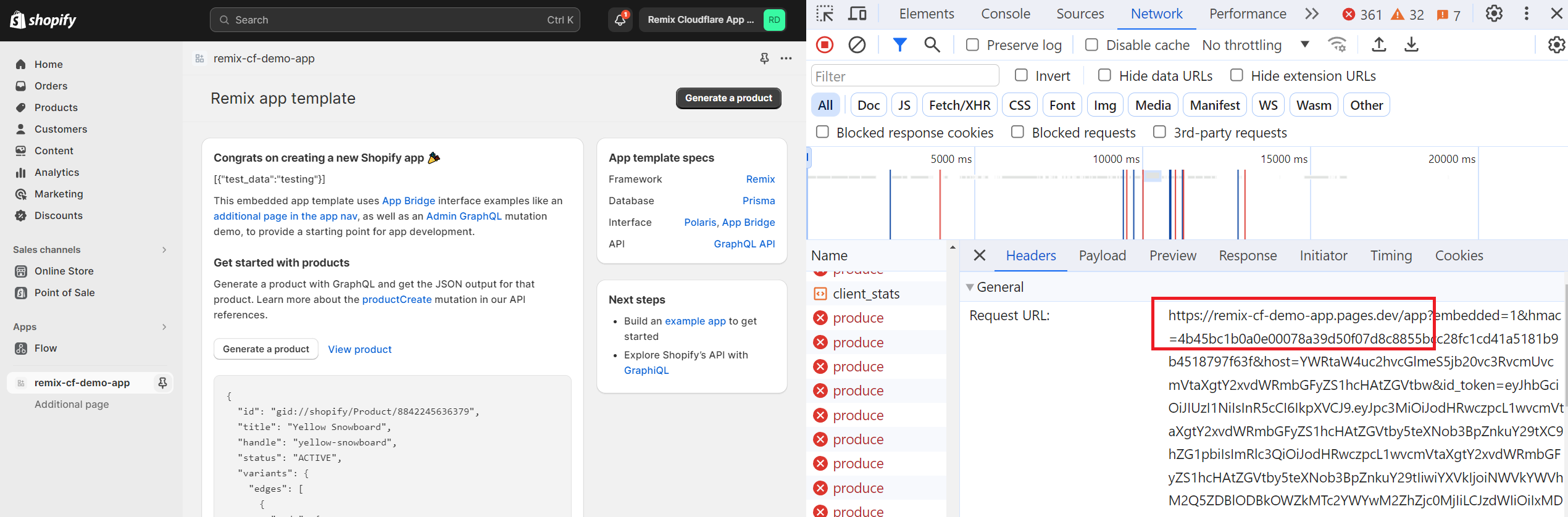This screenshot has width=1568, height=517.
Task: Open the Admin GraphQL link
Action: point(464,216)
